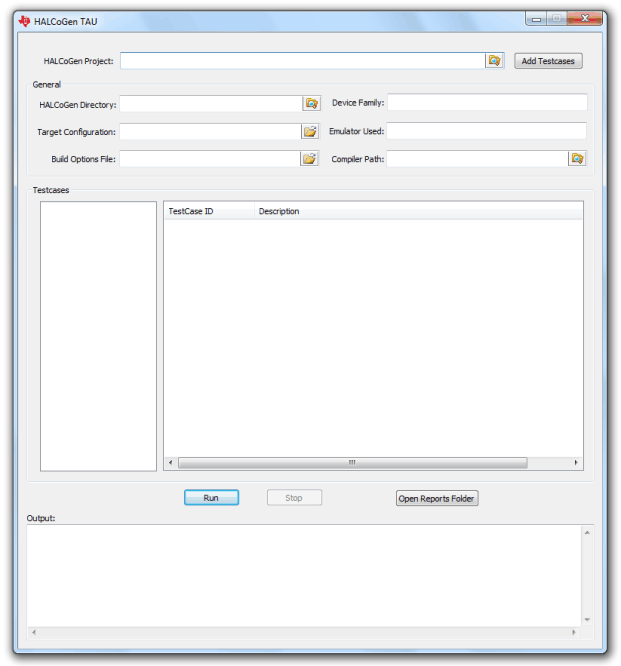This screenshot has width=621, height=666.
Task: Open Build Options File browser
Action: (309, 159)
